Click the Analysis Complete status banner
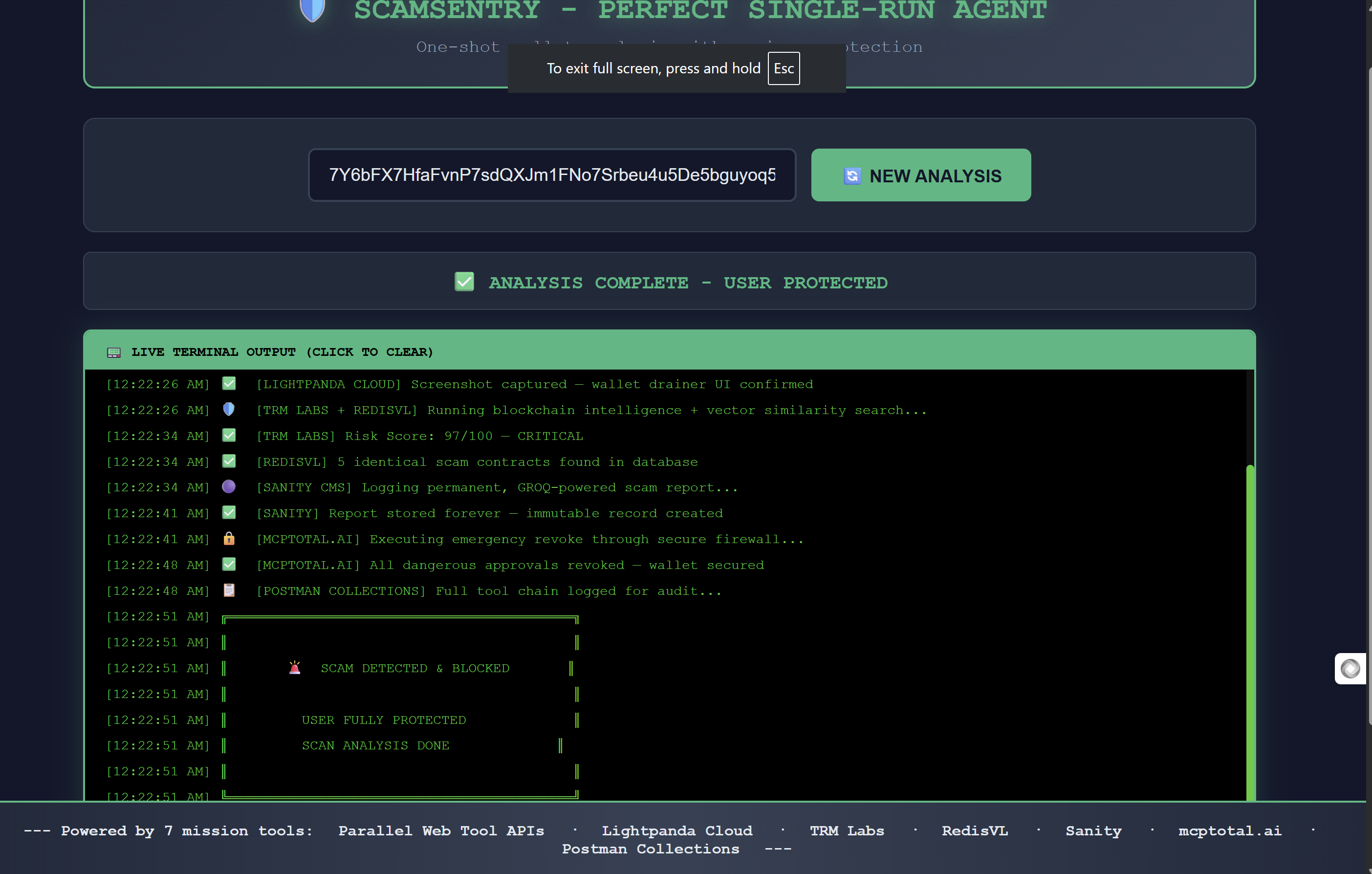Image resolution: width=1372 pixels, height=874 pixels. (x=669, y=282)
